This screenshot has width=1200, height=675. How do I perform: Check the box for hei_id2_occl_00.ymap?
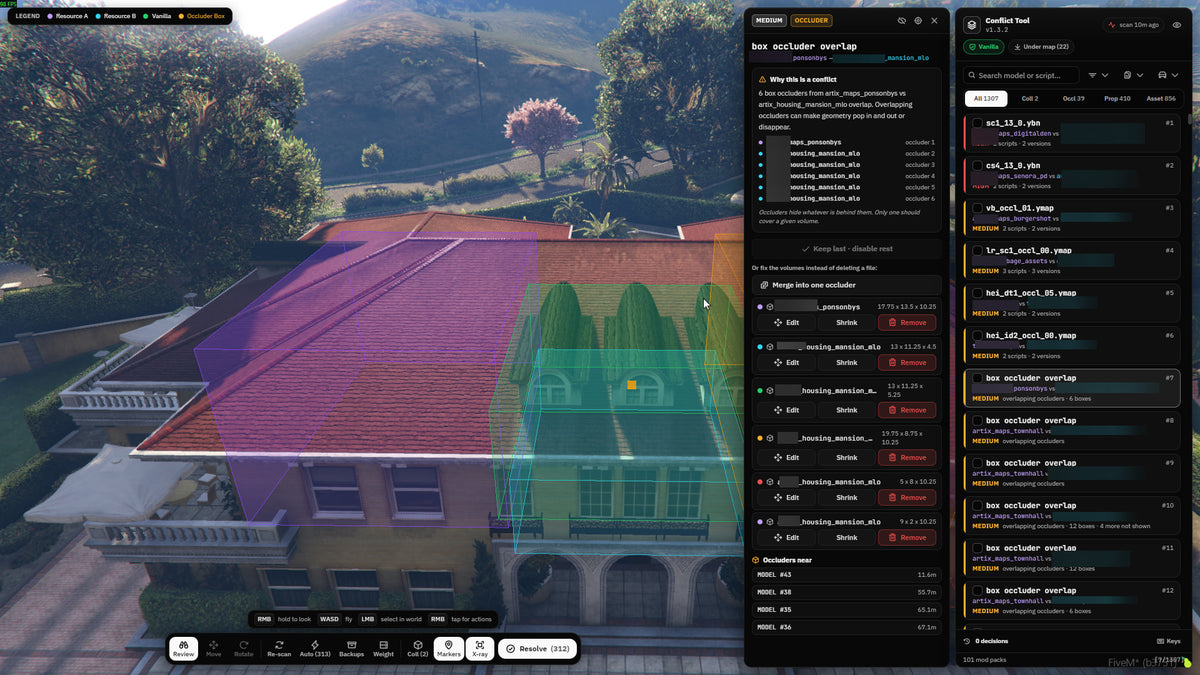point(978,335)
